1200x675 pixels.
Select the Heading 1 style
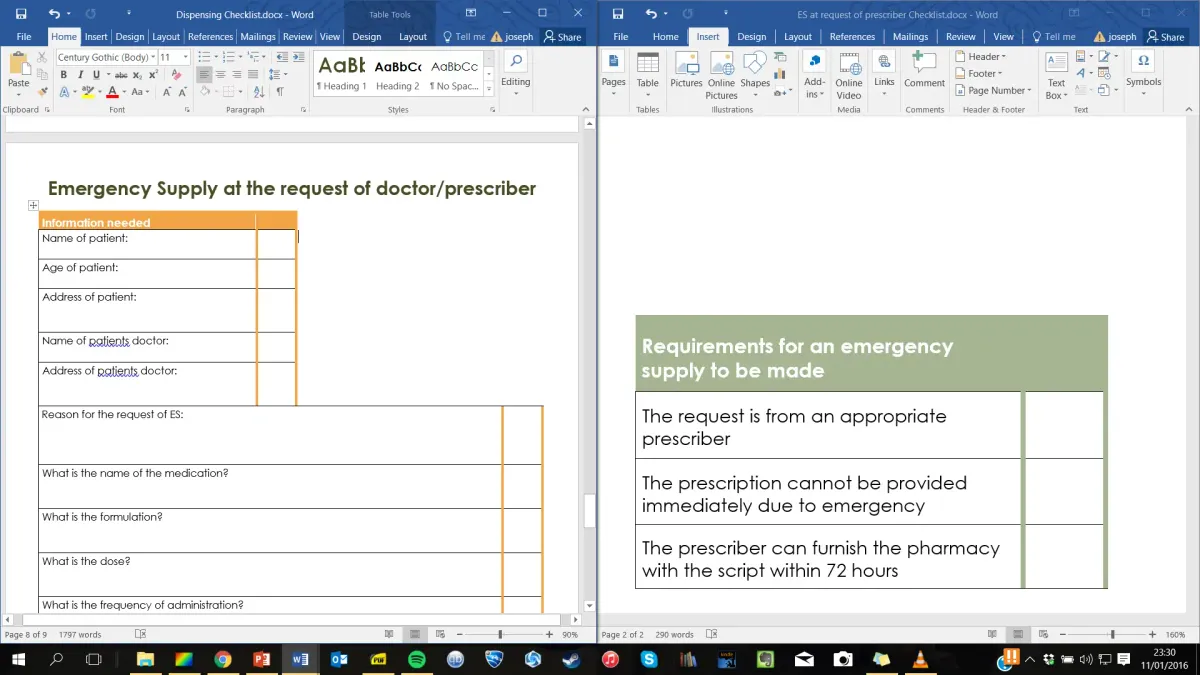tap(341, 74)
